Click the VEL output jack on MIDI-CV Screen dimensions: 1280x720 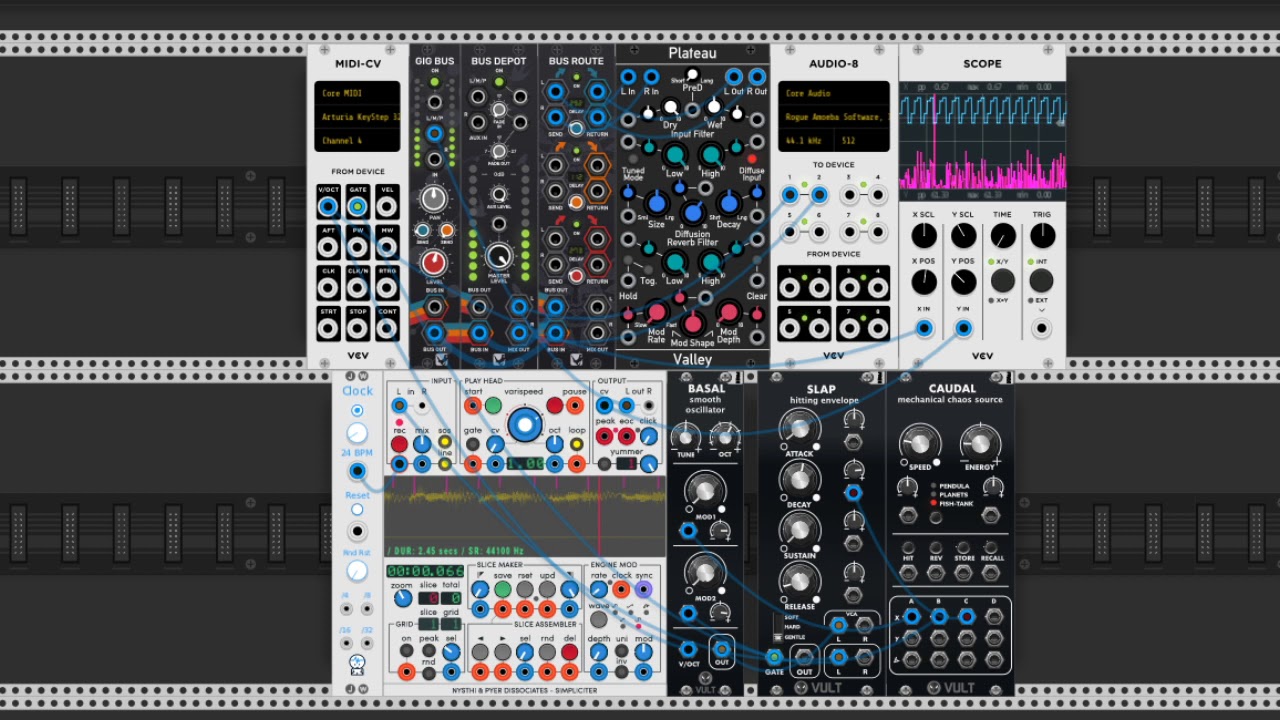387,207
